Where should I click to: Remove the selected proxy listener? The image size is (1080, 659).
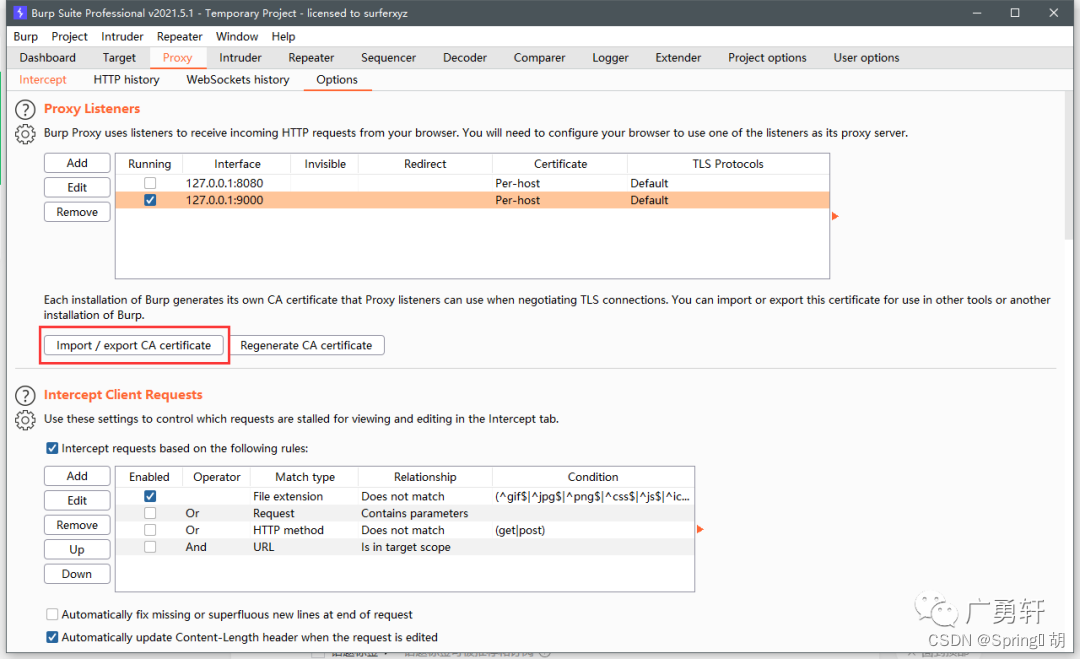(77, 212)
